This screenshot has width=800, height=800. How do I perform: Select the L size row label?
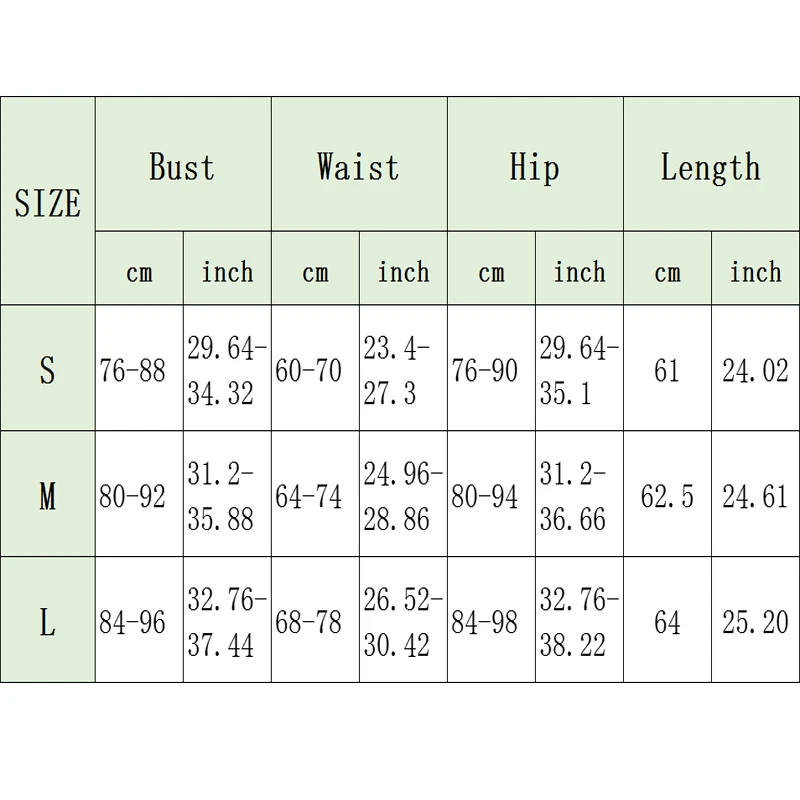47,619
